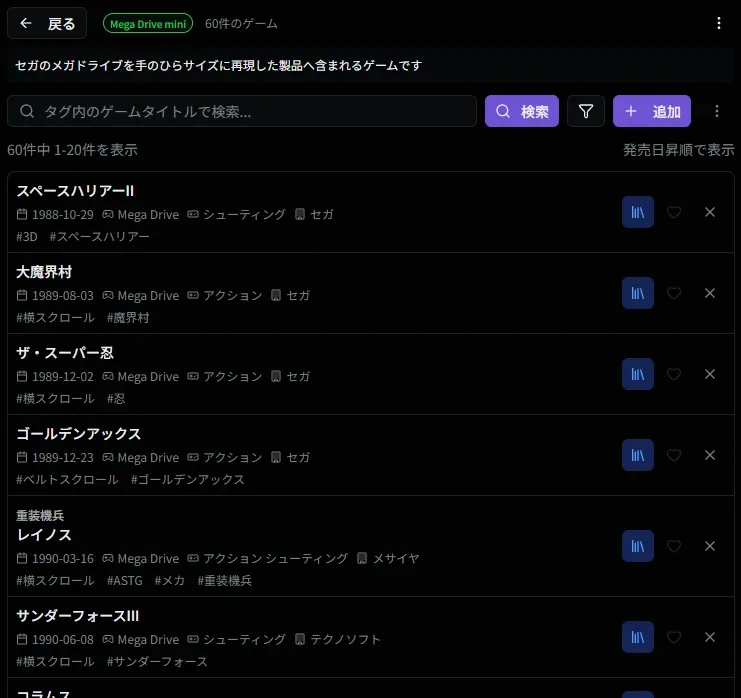This screenshot has height=698, width=741.
Task: Click the 60件のゲーム count label
Action: pyautogui.click(x=241, y=24)
